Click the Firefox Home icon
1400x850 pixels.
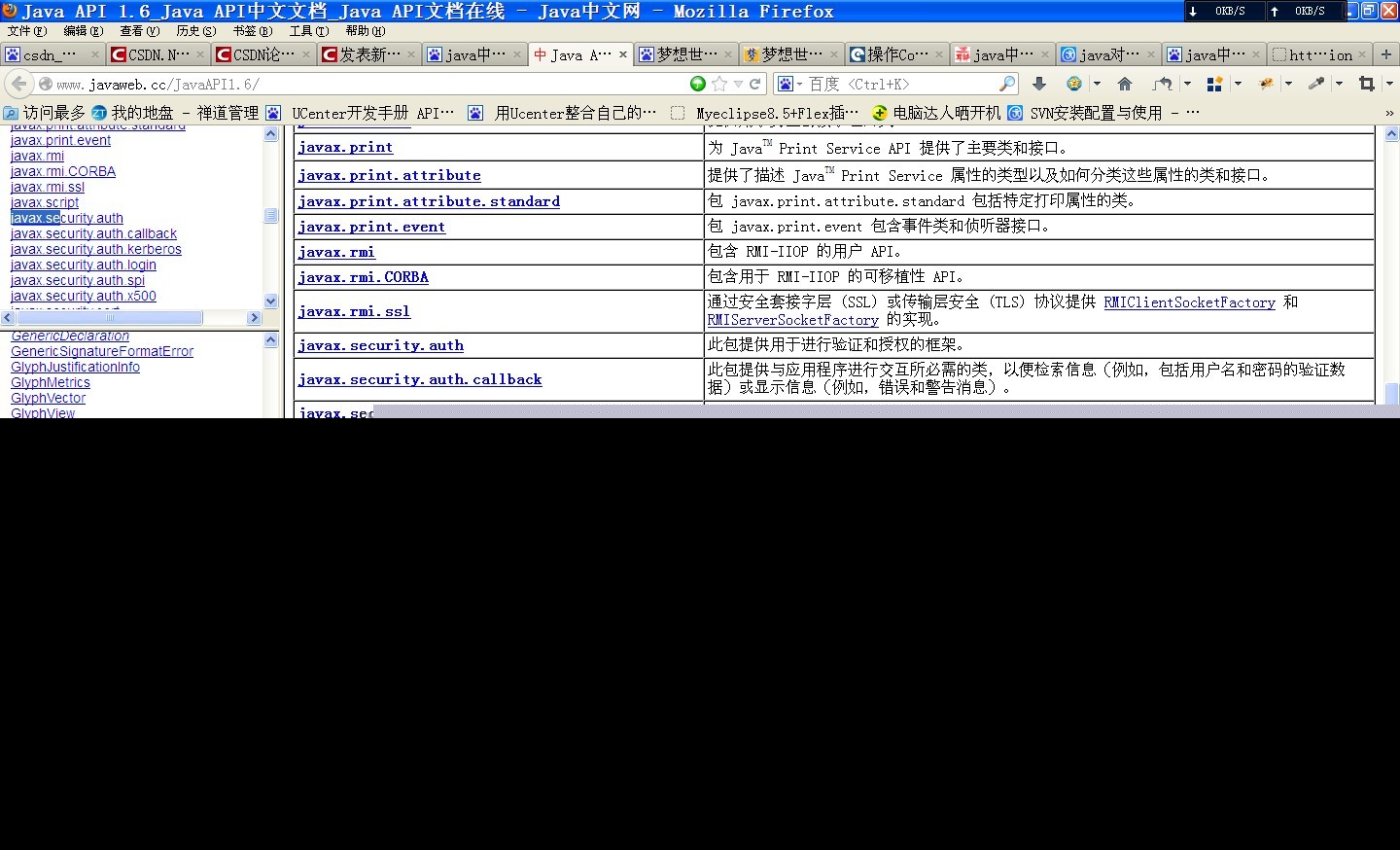pos(1125,84)
